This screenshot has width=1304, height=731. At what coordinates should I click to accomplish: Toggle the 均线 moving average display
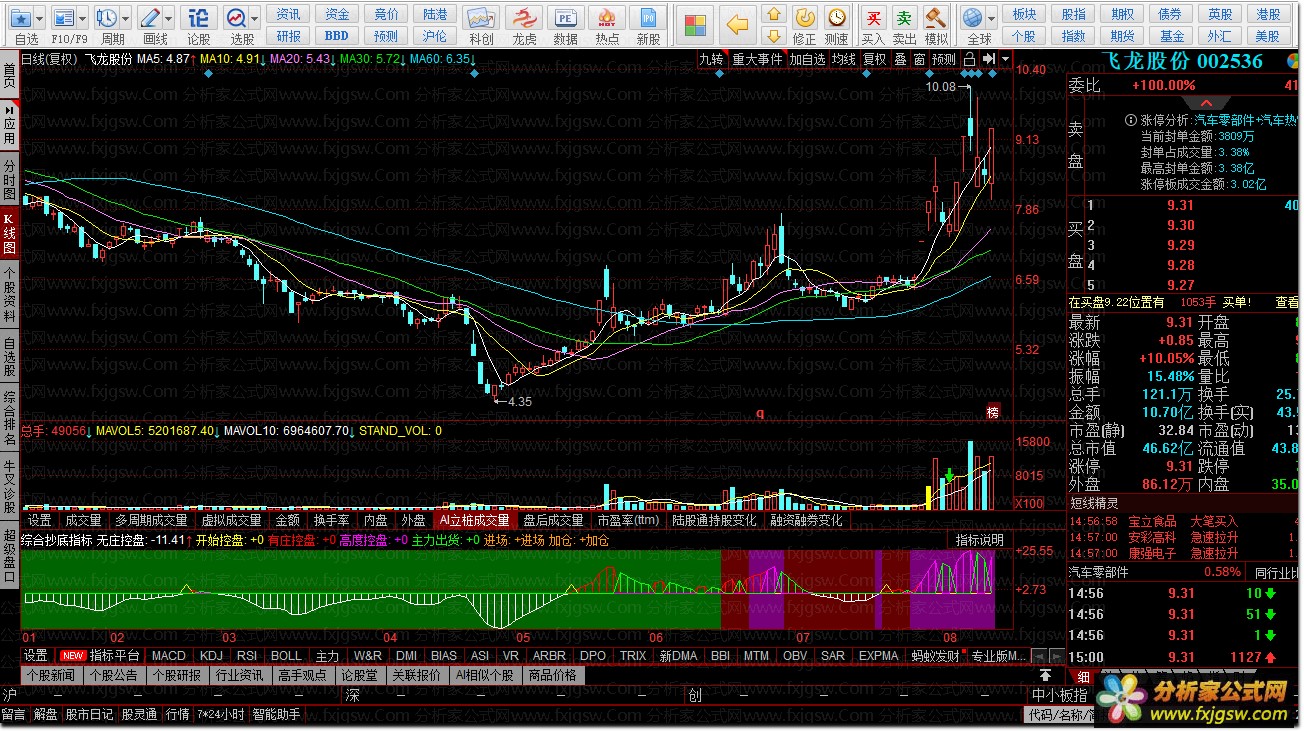click(845, 59)
